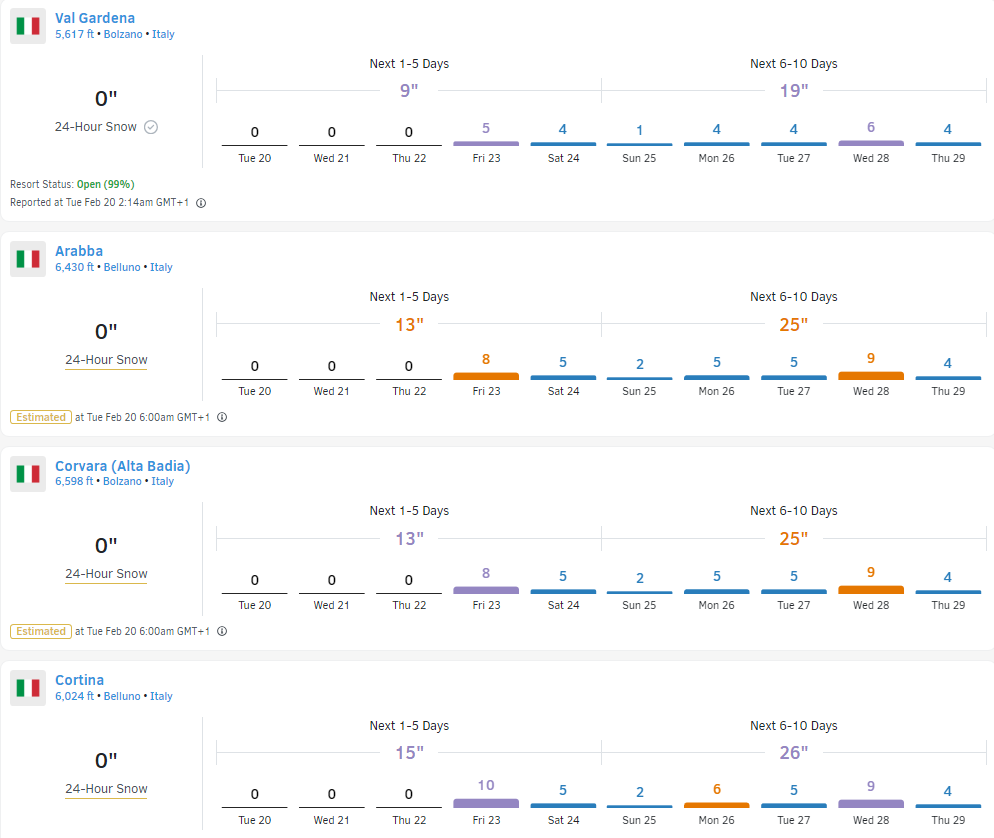994x838 pixels.
Task: Select Arabba's orange Wed 28 snow bar
Action: (x=871, y=375)
